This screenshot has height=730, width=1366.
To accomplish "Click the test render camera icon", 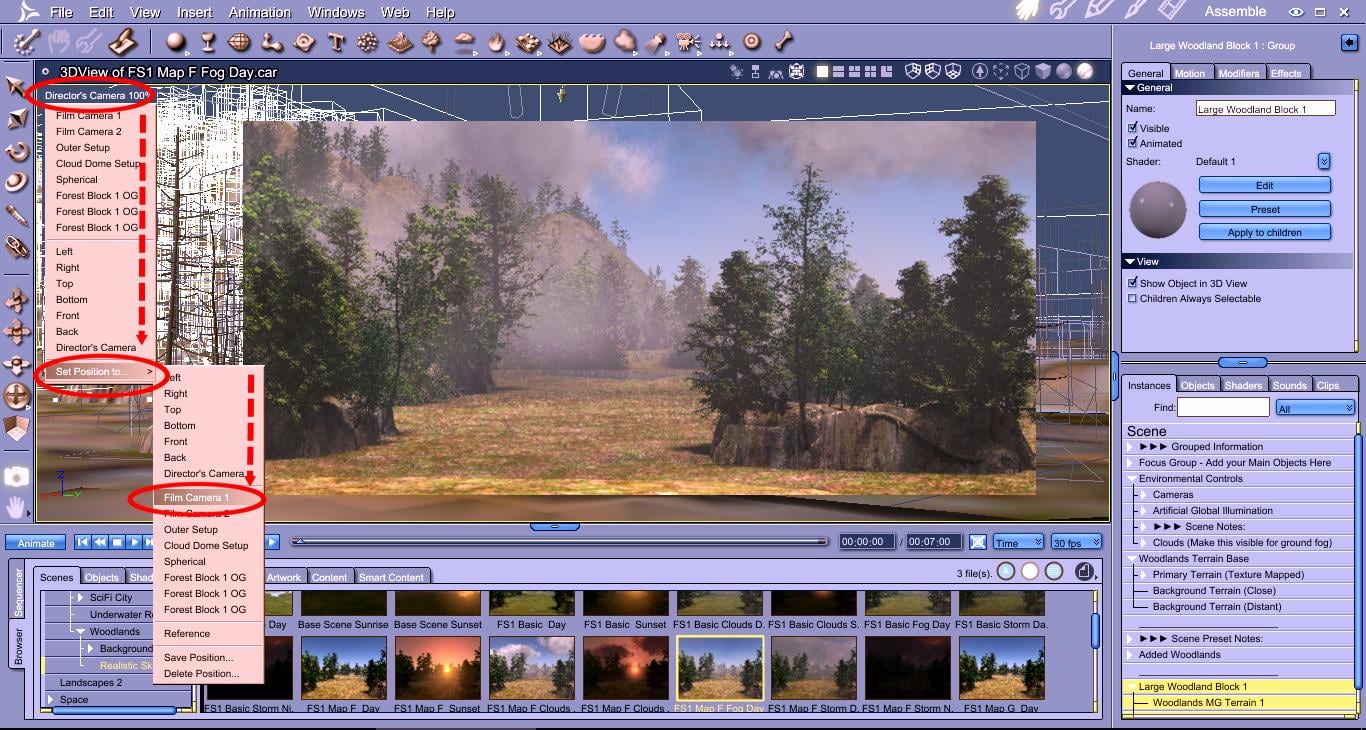I will coord(17,476).
